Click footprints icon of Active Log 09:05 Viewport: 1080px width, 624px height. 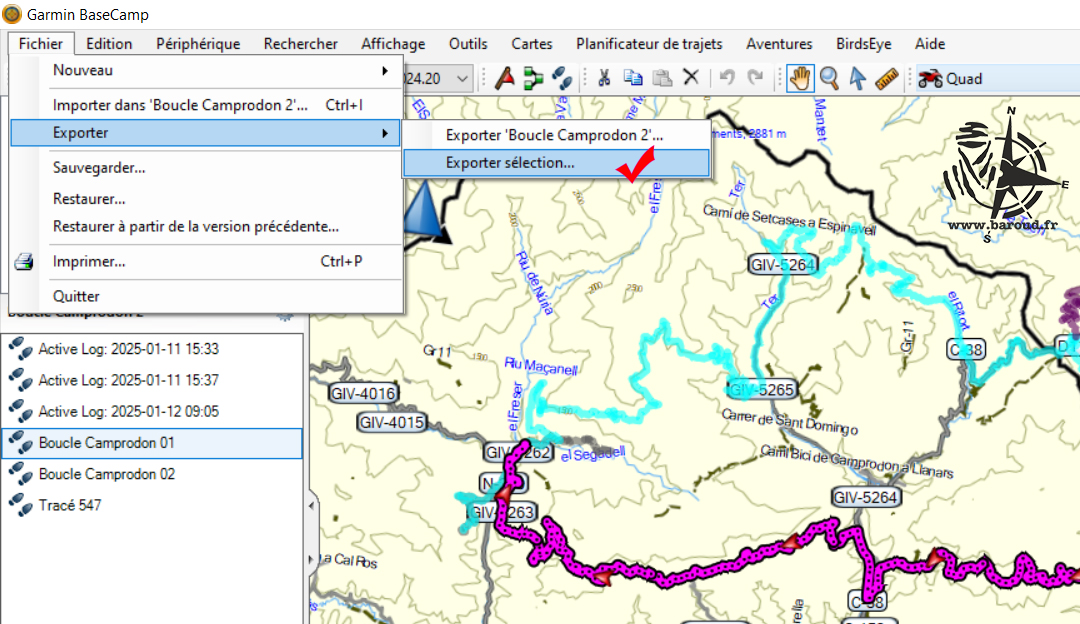coord(20,412)
